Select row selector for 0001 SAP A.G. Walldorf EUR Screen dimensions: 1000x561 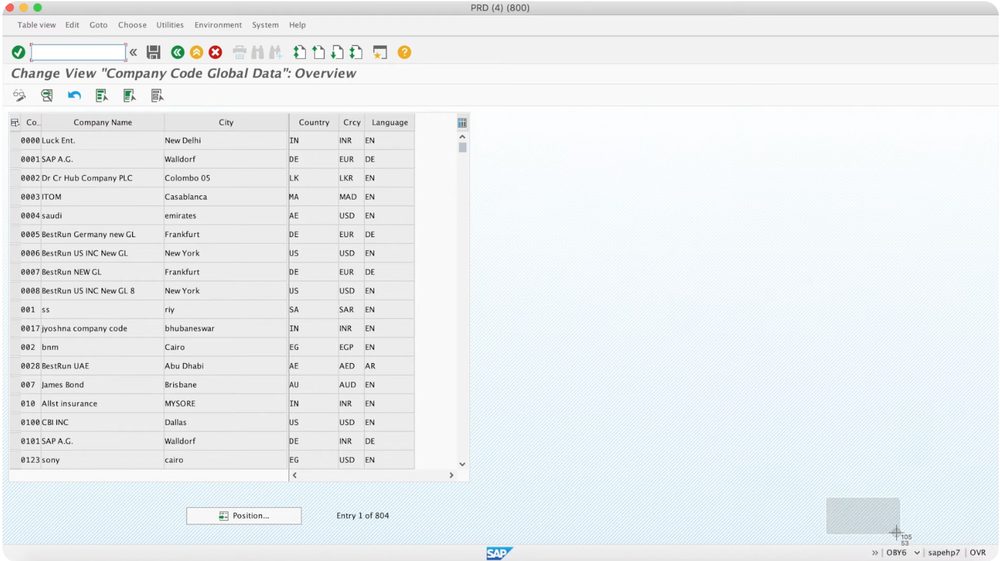point(15,159)
